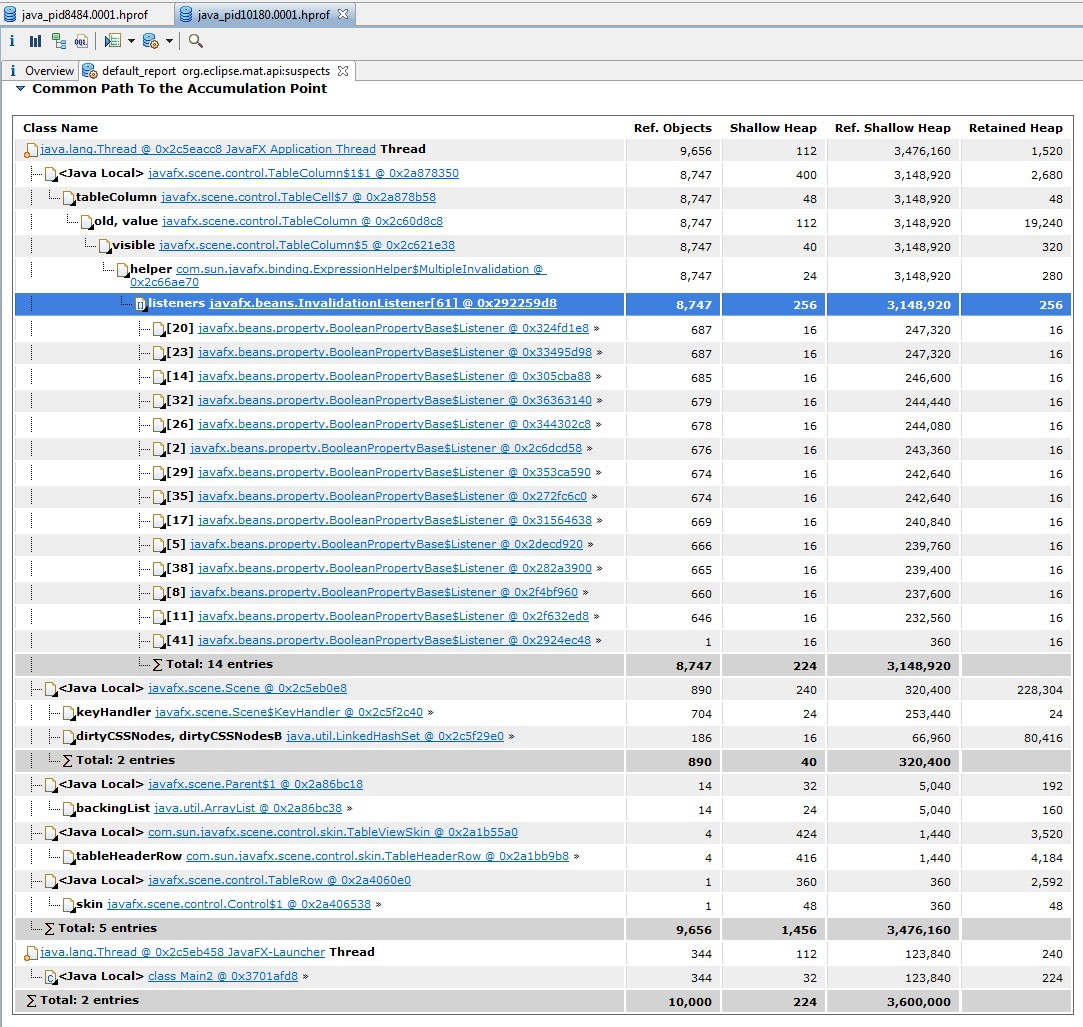
Task: Open the Histogram view from toolbar
Action: point(35,41)
